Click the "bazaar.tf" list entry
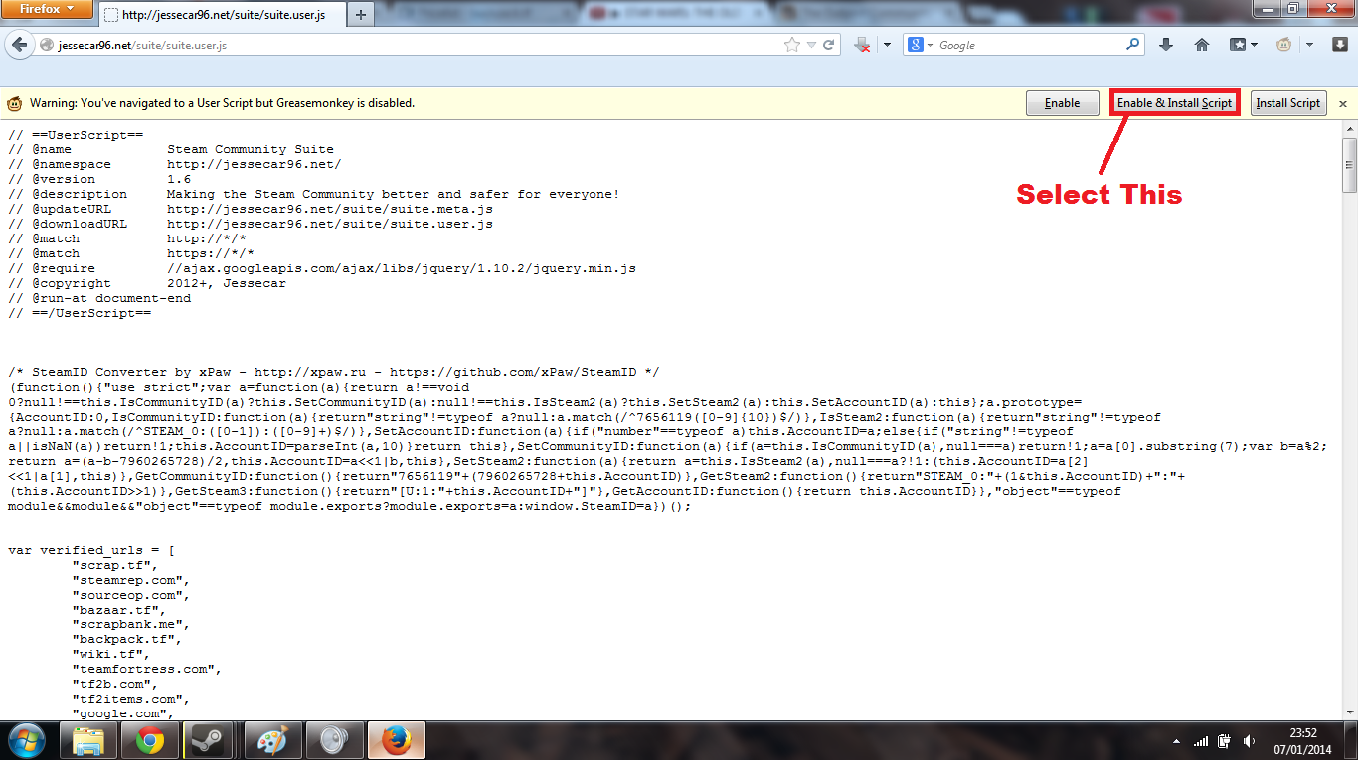1358x760 pixels. pyautogui.click(x=120, y=610)
